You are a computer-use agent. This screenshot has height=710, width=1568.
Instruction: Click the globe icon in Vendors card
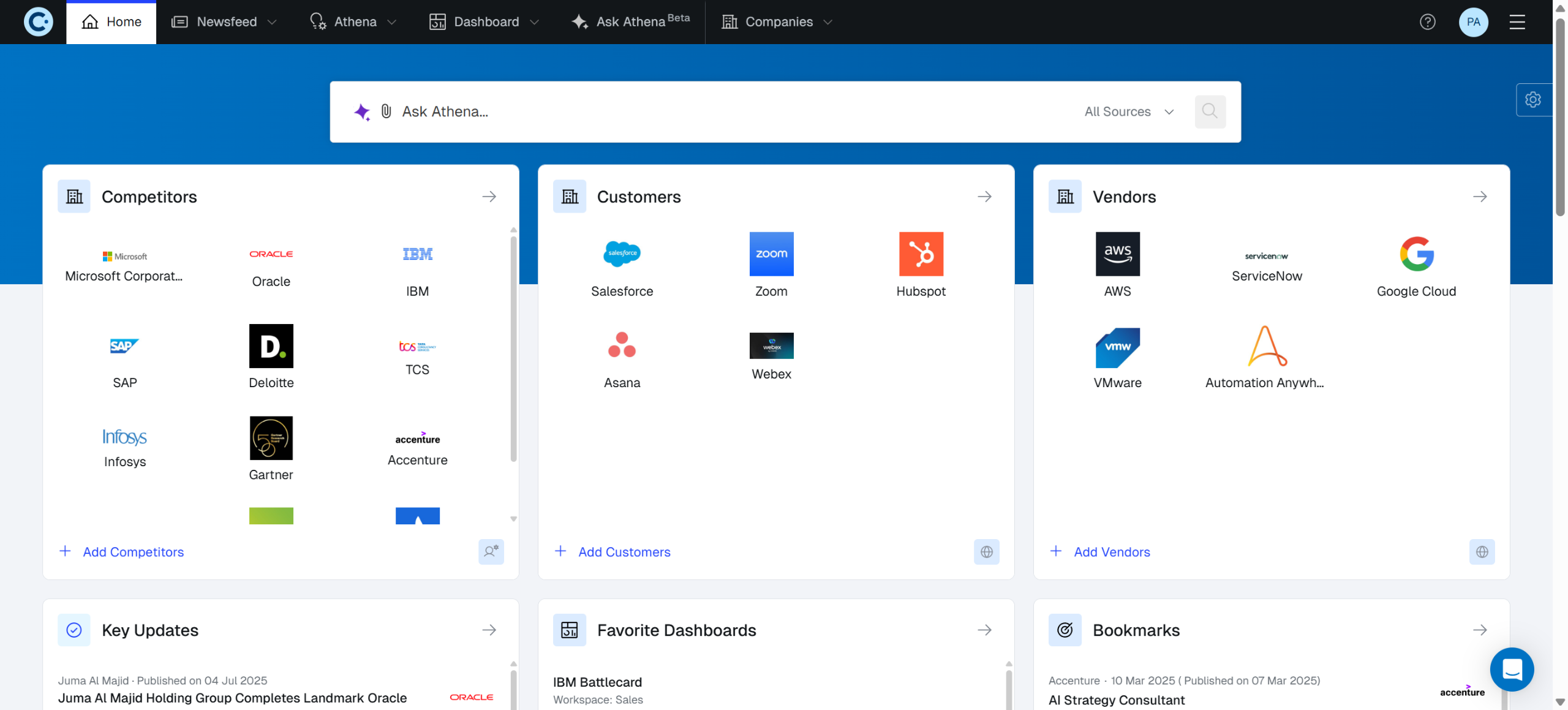coord(1482,551)
